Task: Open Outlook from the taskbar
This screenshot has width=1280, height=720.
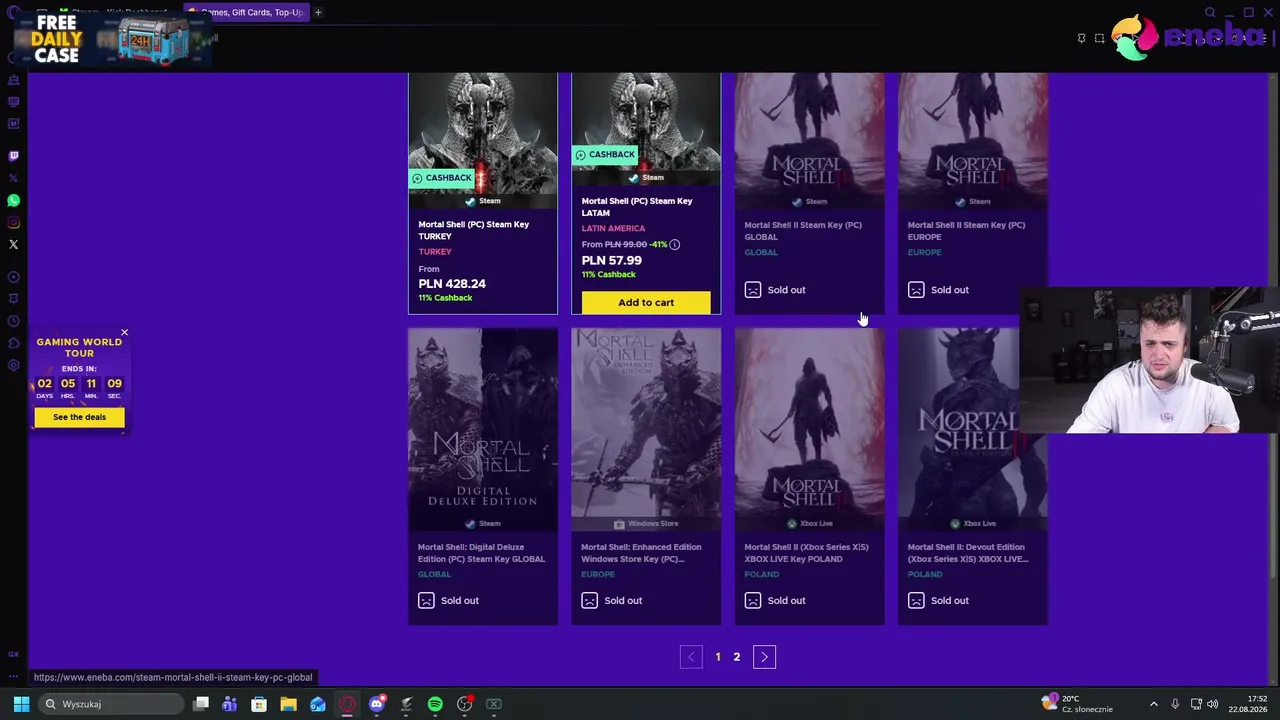Action: point(317,704)
